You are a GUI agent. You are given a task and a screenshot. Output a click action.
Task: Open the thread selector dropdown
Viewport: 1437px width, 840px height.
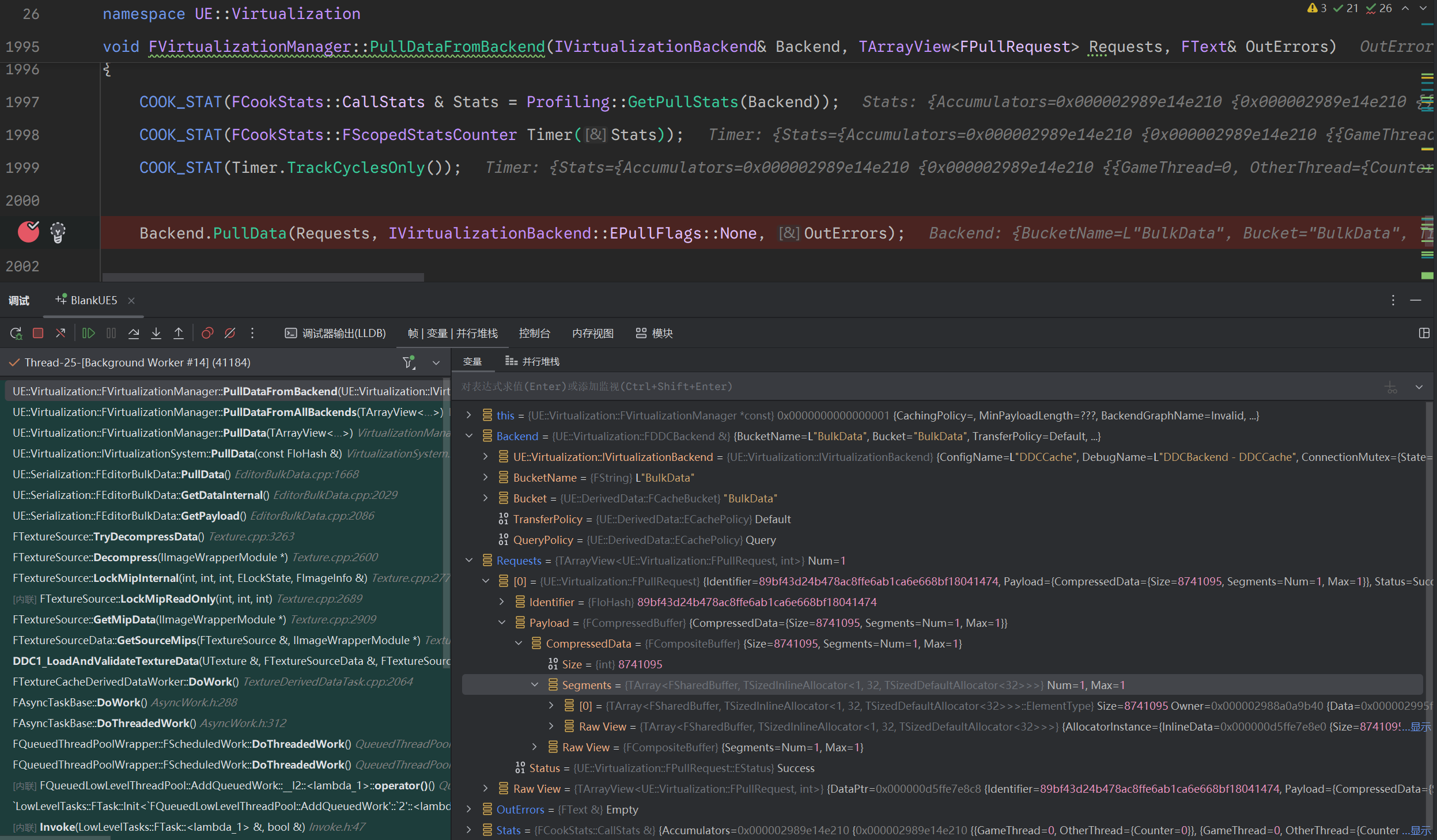click(436, 362)
